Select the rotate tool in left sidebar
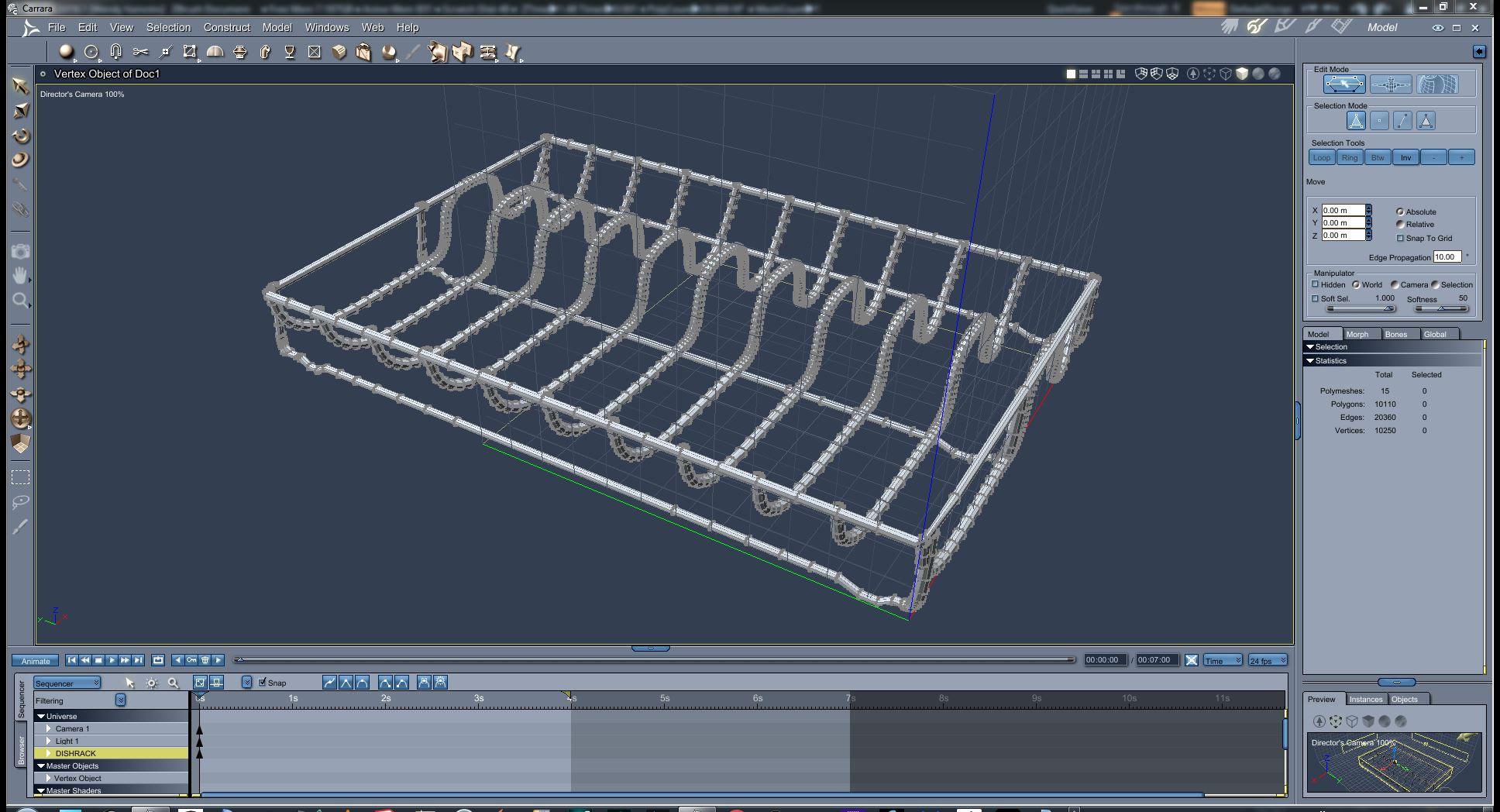 coord(20,136)
